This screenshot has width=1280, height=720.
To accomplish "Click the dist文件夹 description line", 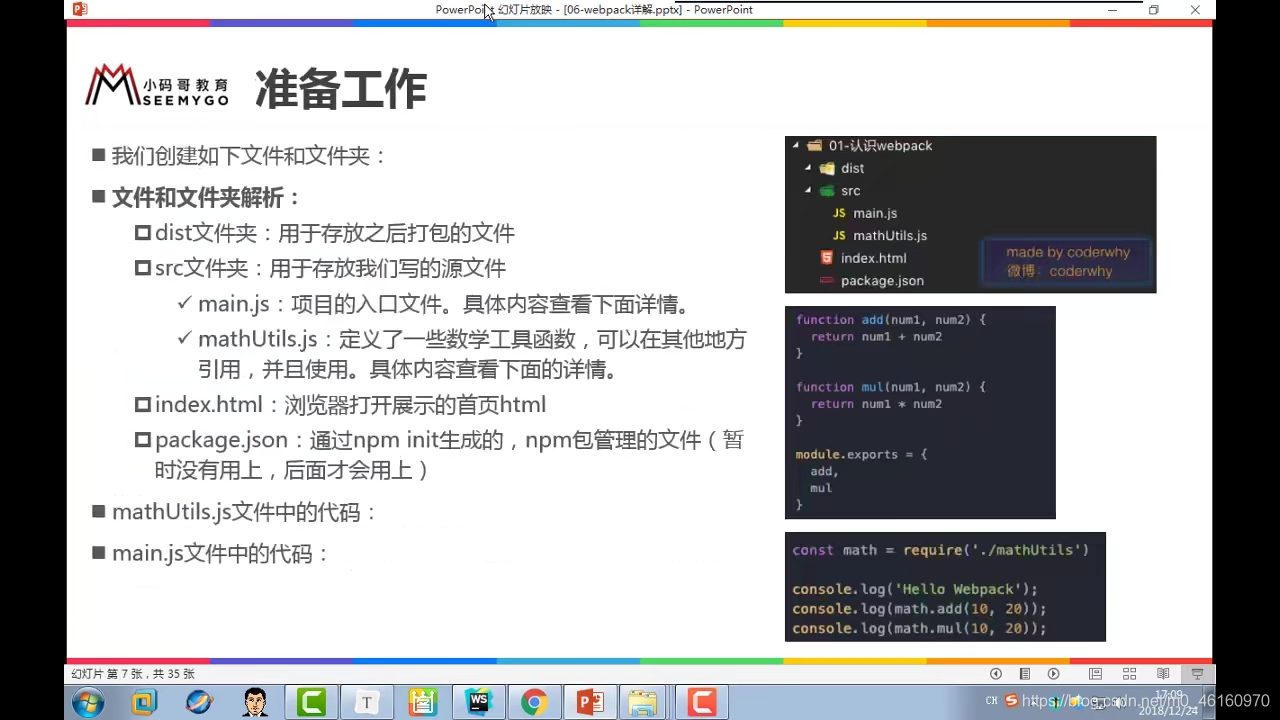I will 335,233.
